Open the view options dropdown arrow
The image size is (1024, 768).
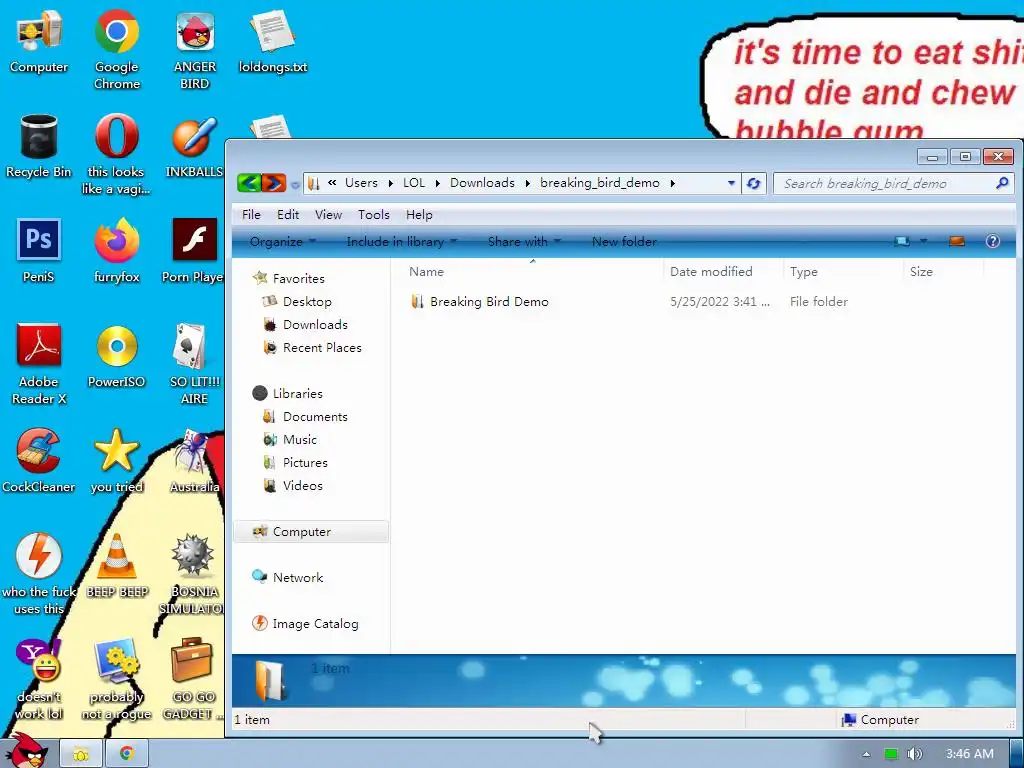pos(923,242)
